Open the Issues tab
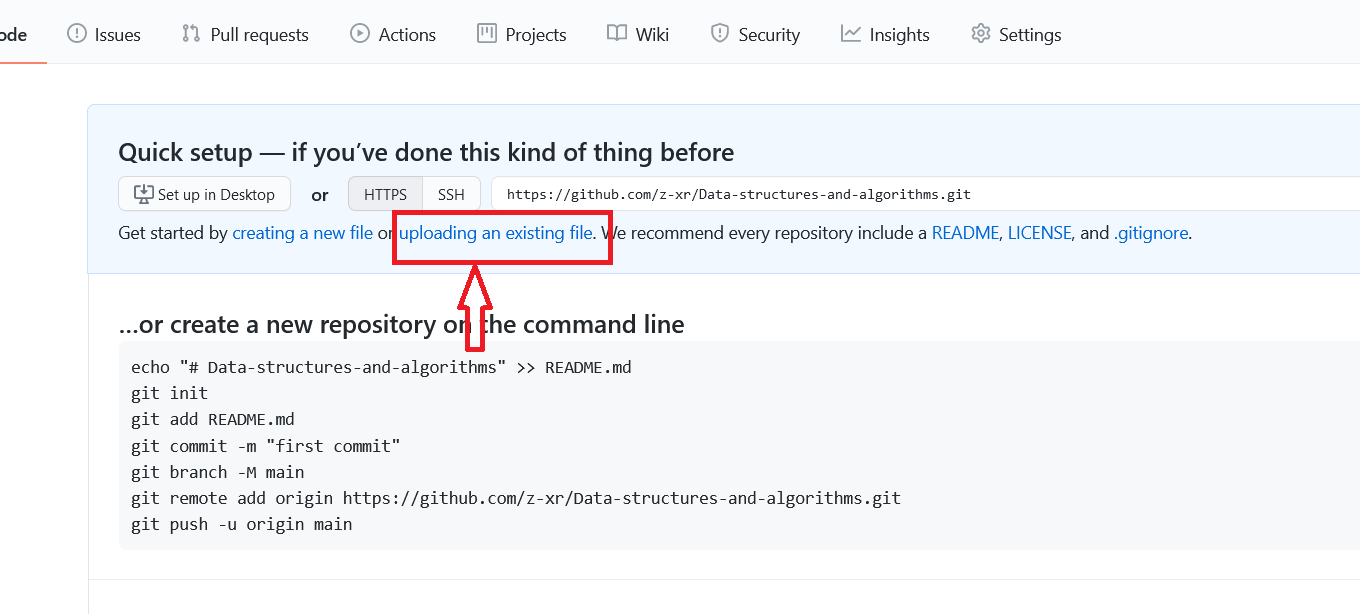Screen dimensions: 1360x614 (104, 34)
